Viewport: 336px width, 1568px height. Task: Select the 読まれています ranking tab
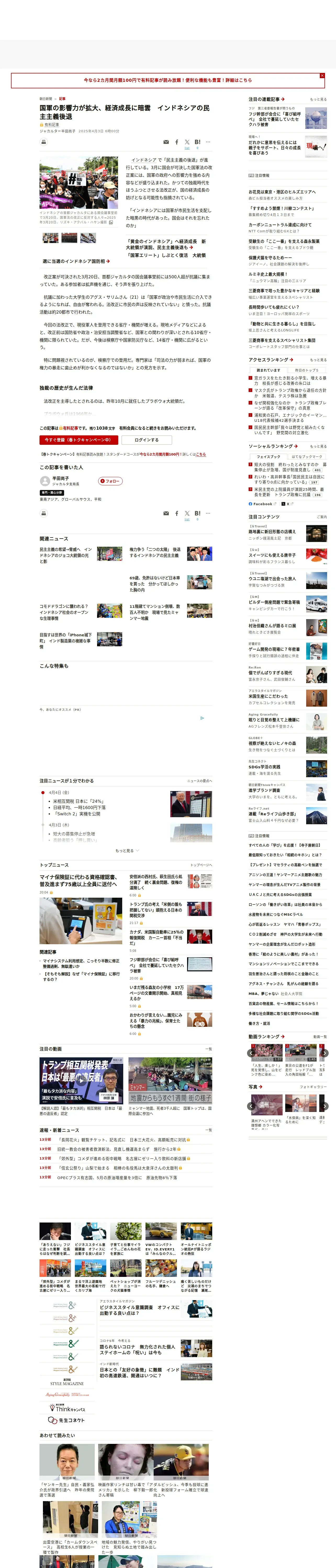[x=268, y=370]
